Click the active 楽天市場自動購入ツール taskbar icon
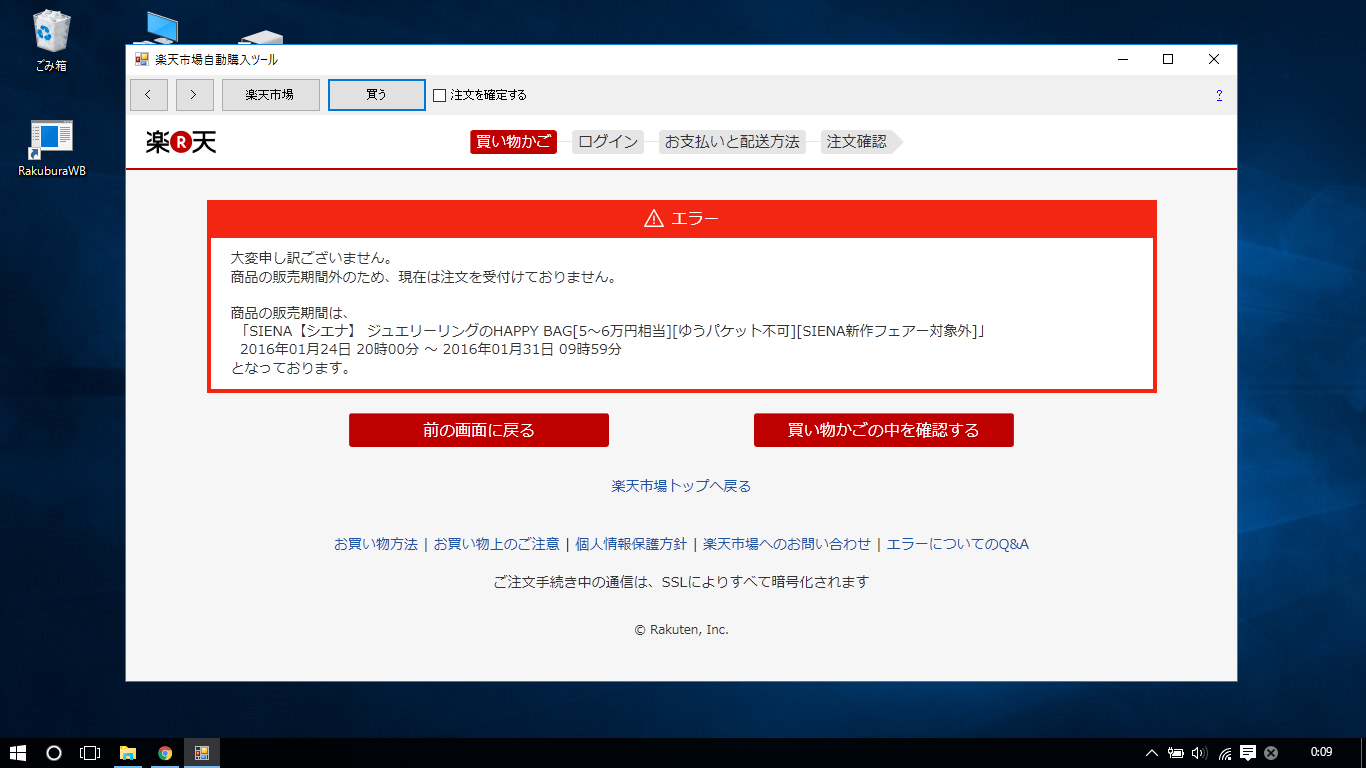This screenshot has width=1366, height=768. coord(201,753)
